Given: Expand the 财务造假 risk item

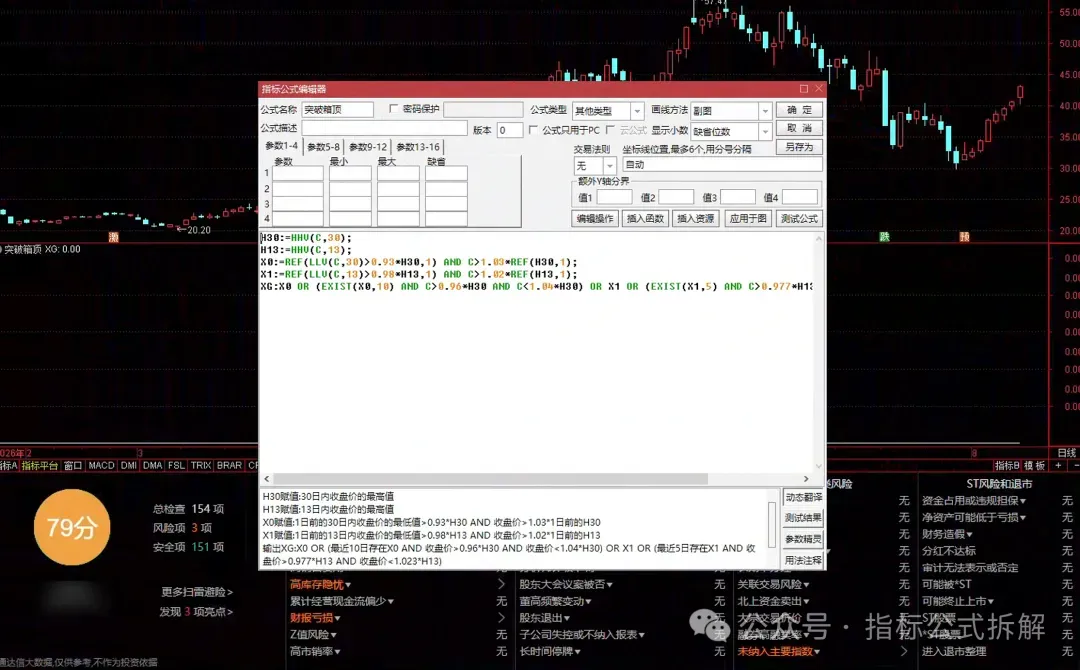Looking at the screenshot, I should (x=947, y=534).
